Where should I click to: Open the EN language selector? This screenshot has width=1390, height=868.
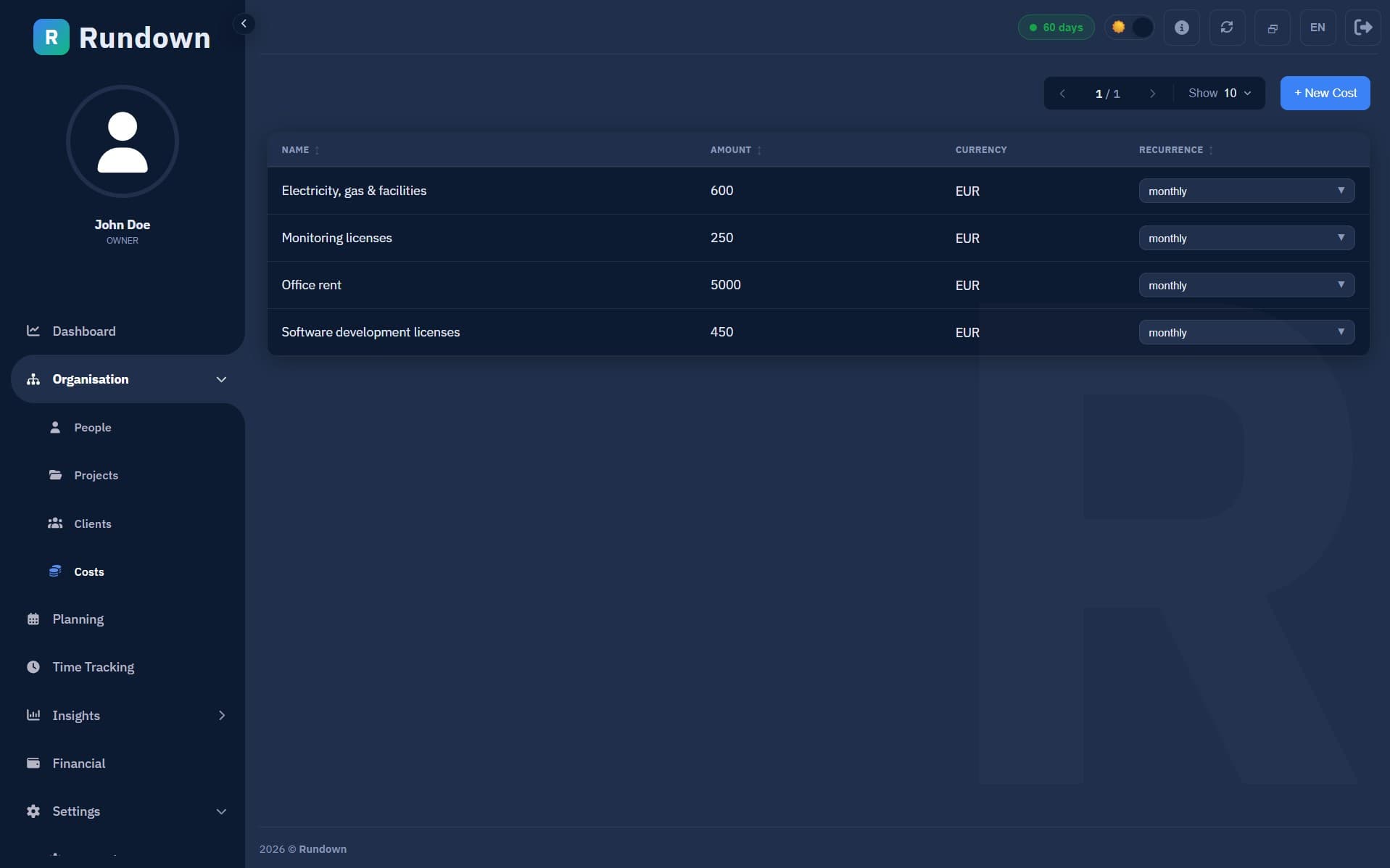coord(1317,28)
